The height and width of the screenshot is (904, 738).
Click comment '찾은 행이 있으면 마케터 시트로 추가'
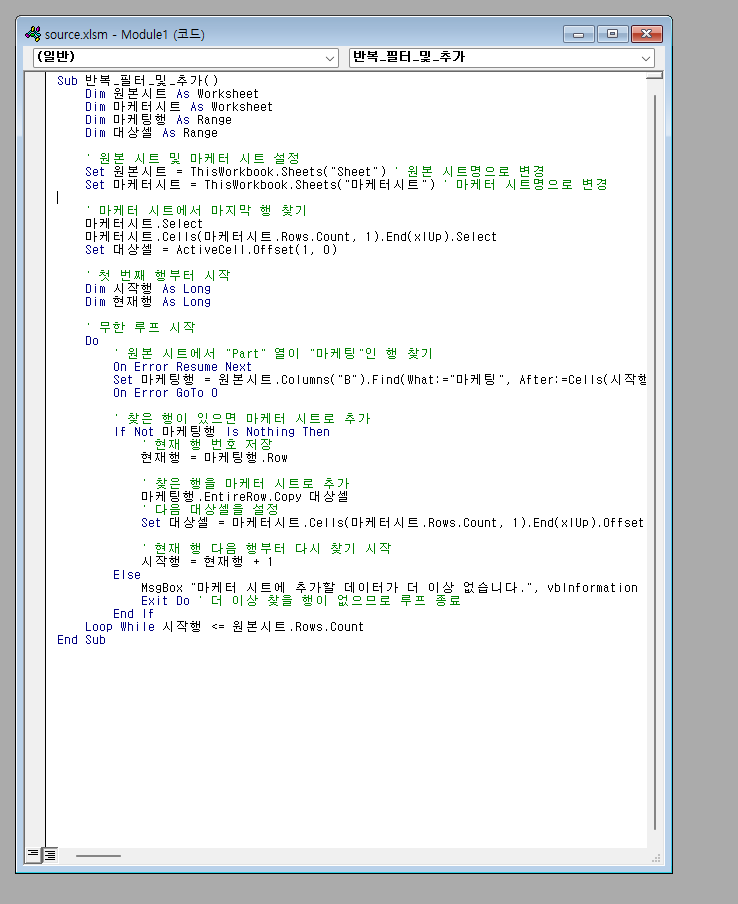click(x=242, y=419)
